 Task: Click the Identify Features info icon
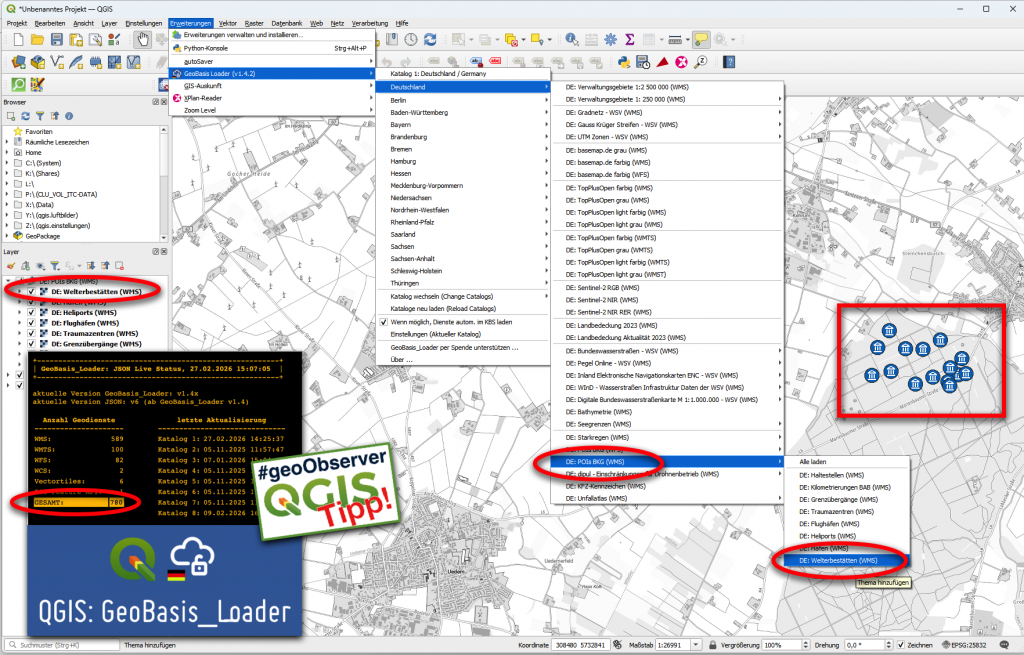coord(572,39)
